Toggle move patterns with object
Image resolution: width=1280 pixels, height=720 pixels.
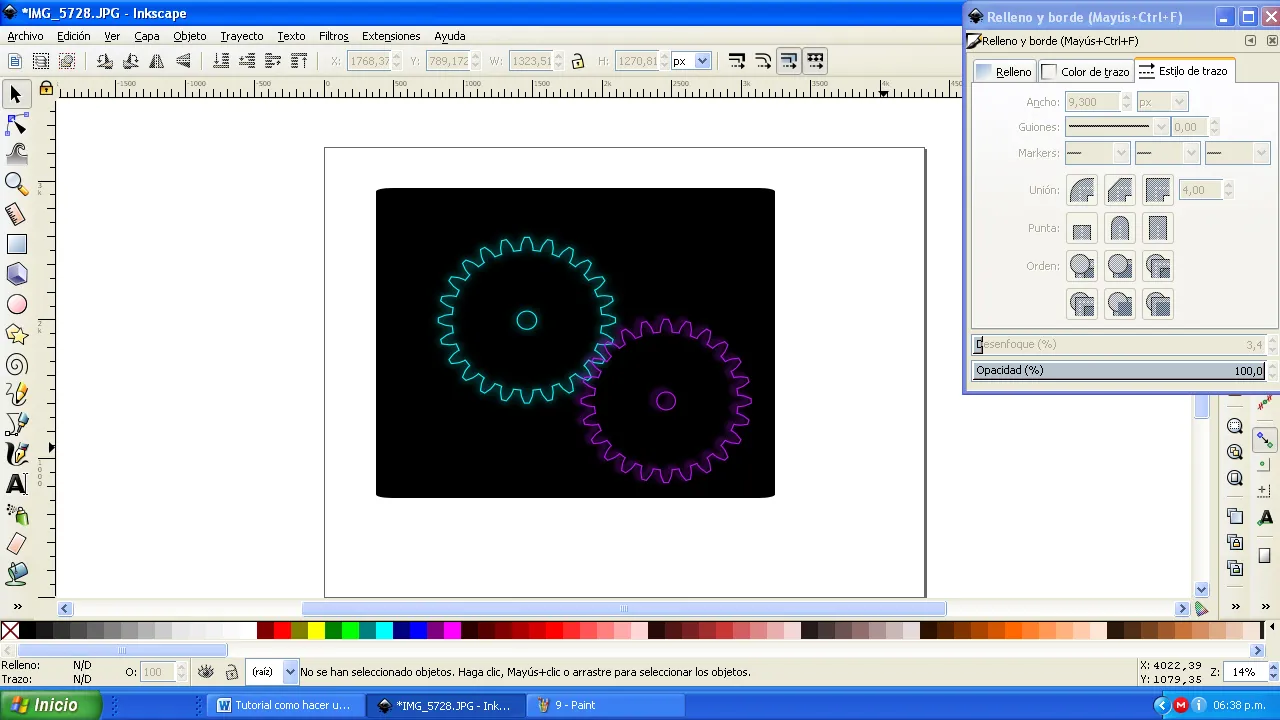pos(815,61)
